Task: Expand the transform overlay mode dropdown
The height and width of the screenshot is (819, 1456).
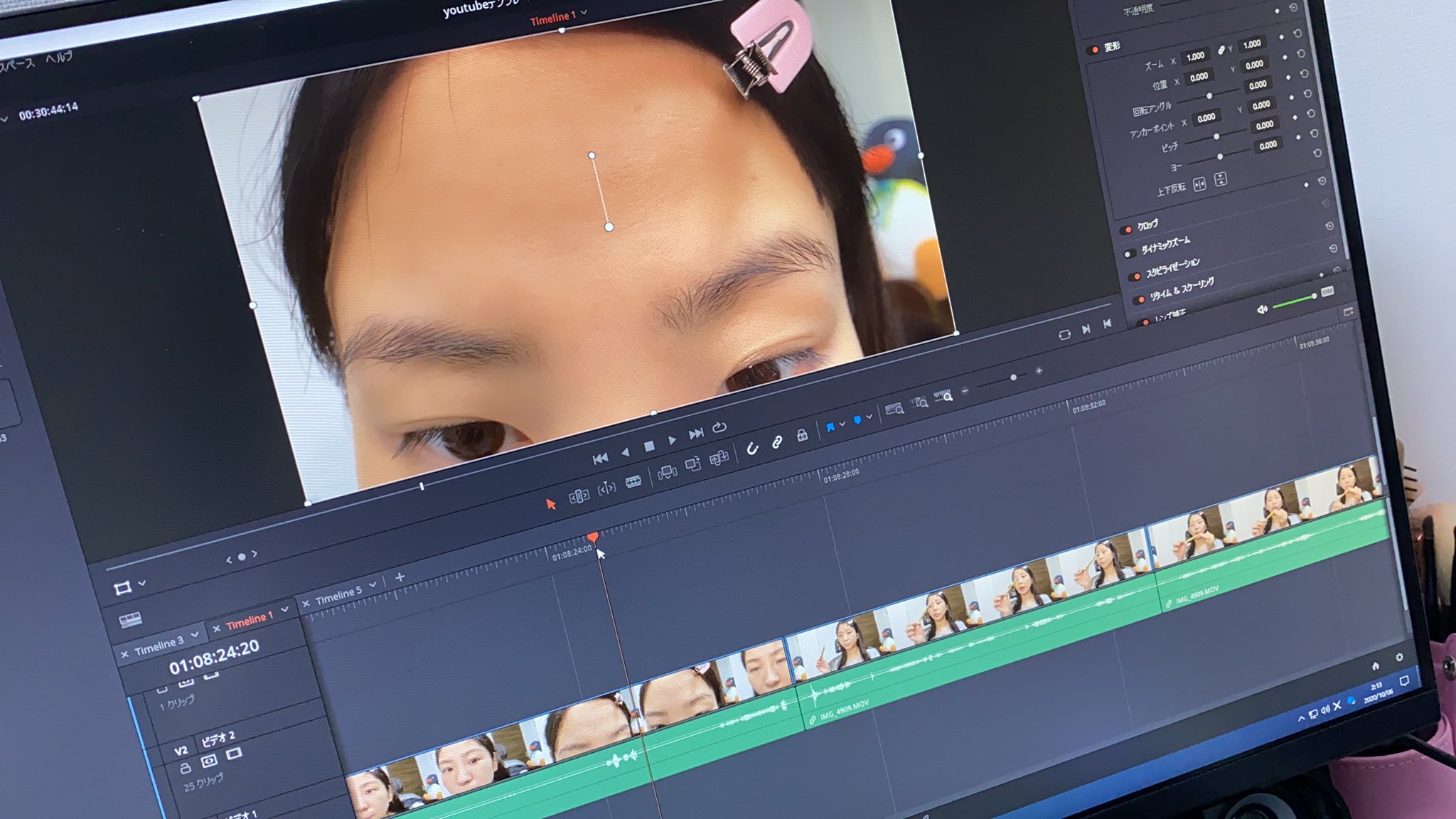Action: point(142,583)
